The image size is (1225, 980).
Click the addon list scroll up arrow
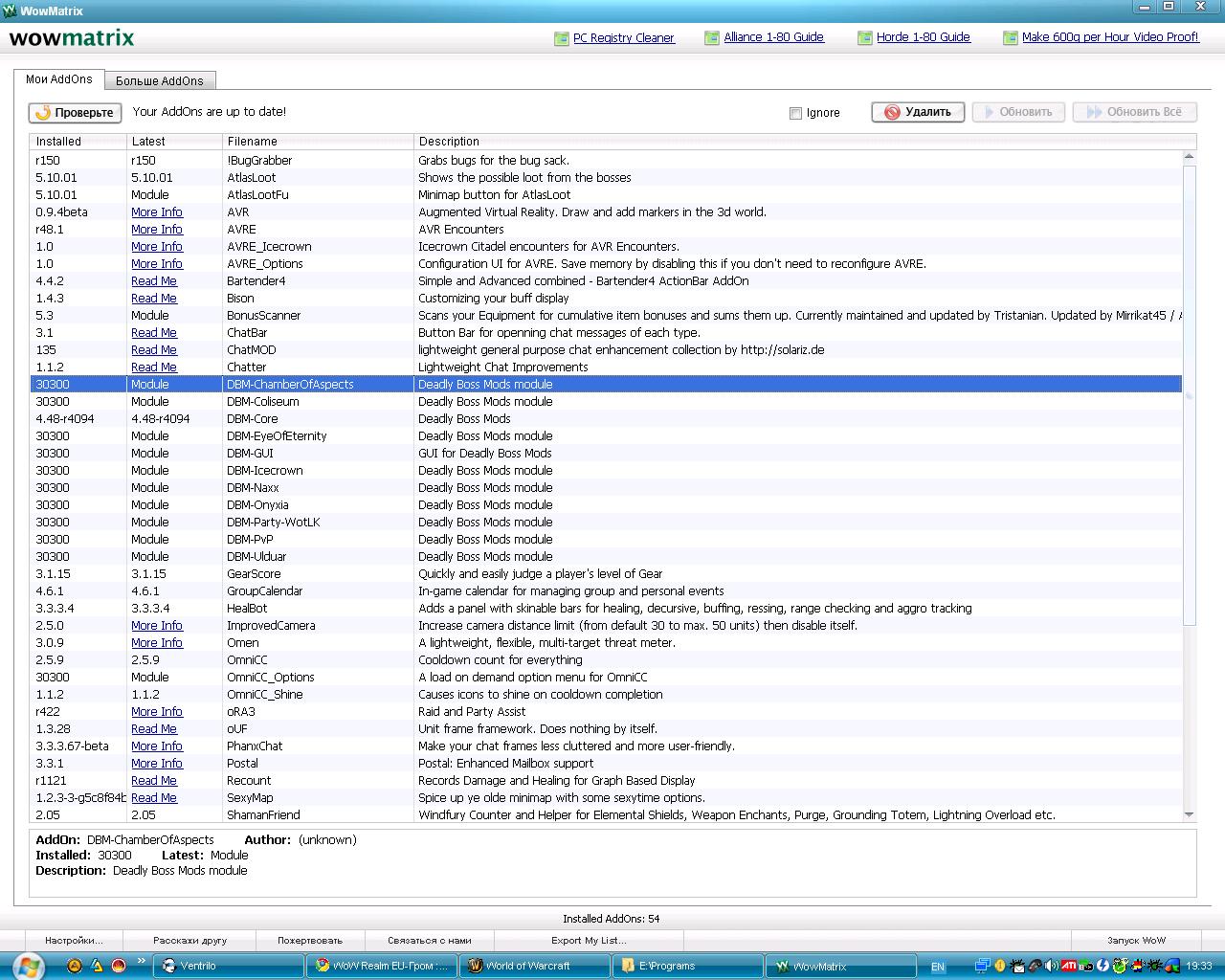[x=1190, y=157]
